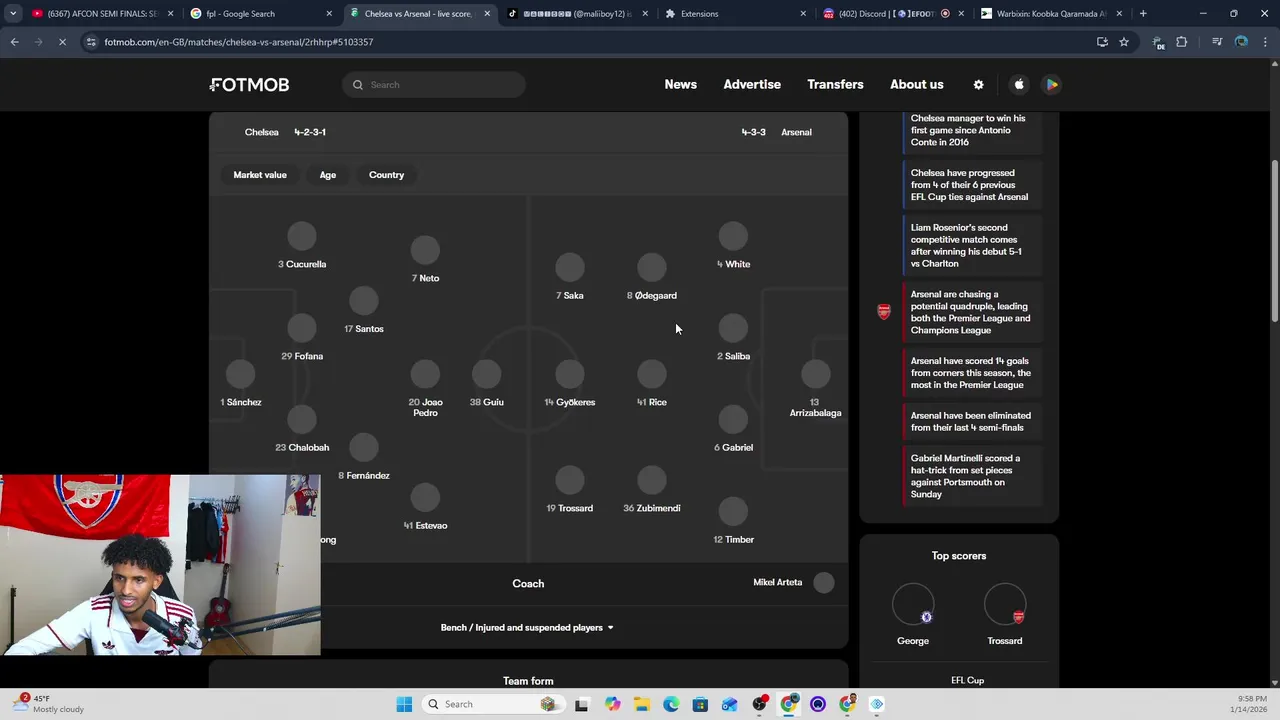The height and width of the screenshot is (720, 1280).
Task: Select Zubimendi's player circle
Action: point(652,481)
